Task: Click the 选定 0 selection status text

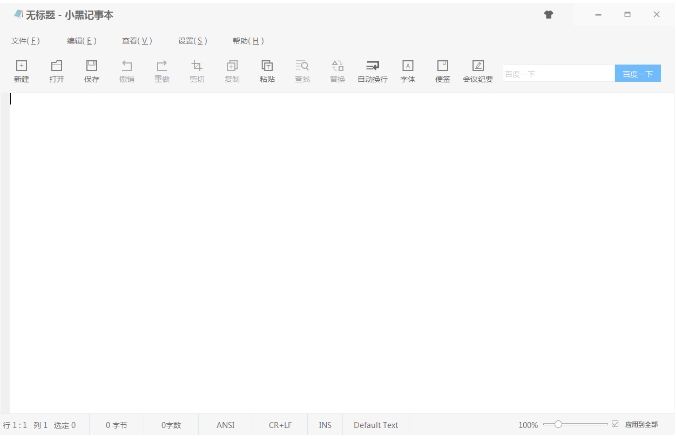Action: (x=65, y=425)
